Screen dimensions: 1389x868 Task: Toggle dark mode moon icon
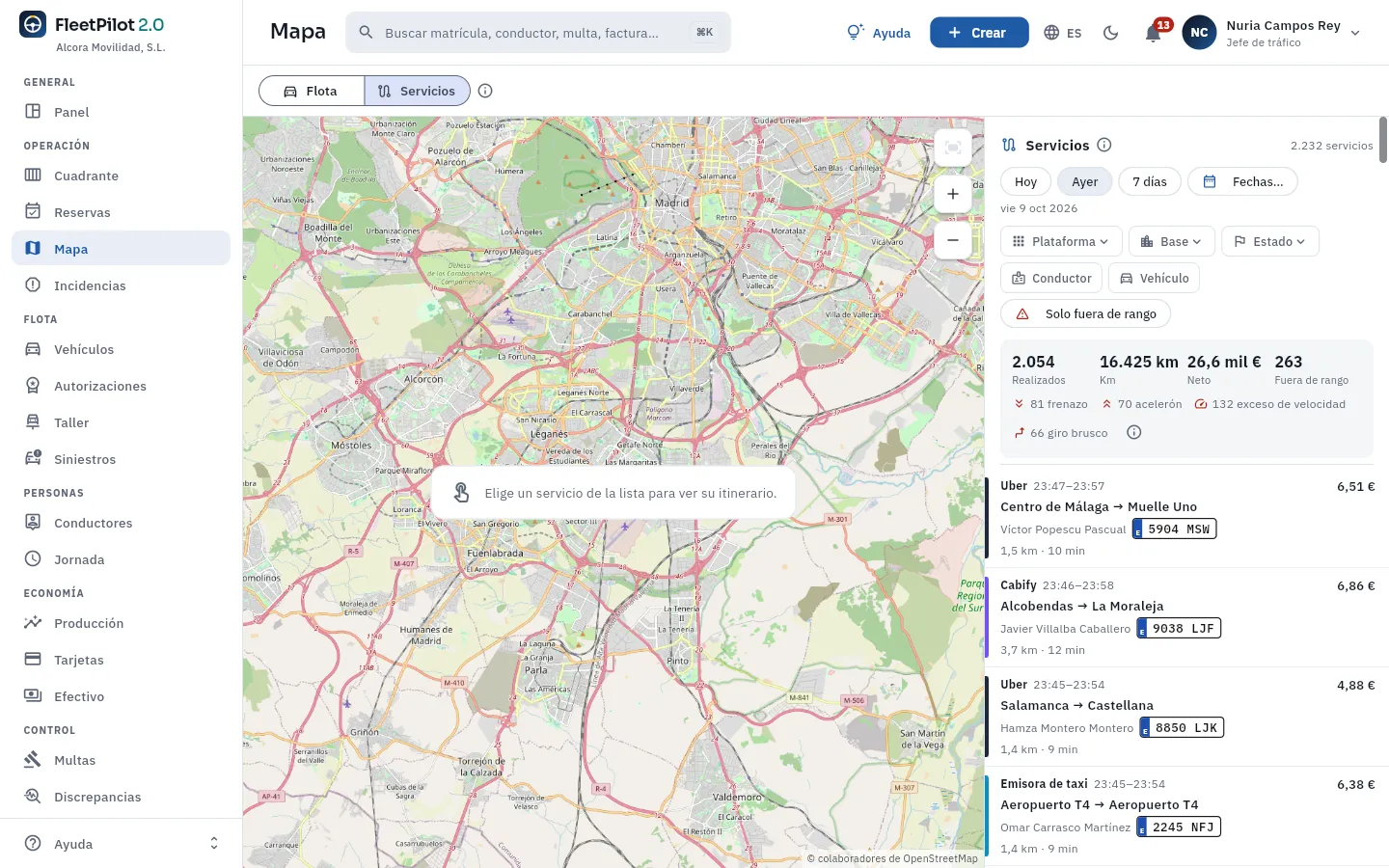click(x=1111, y=33)
